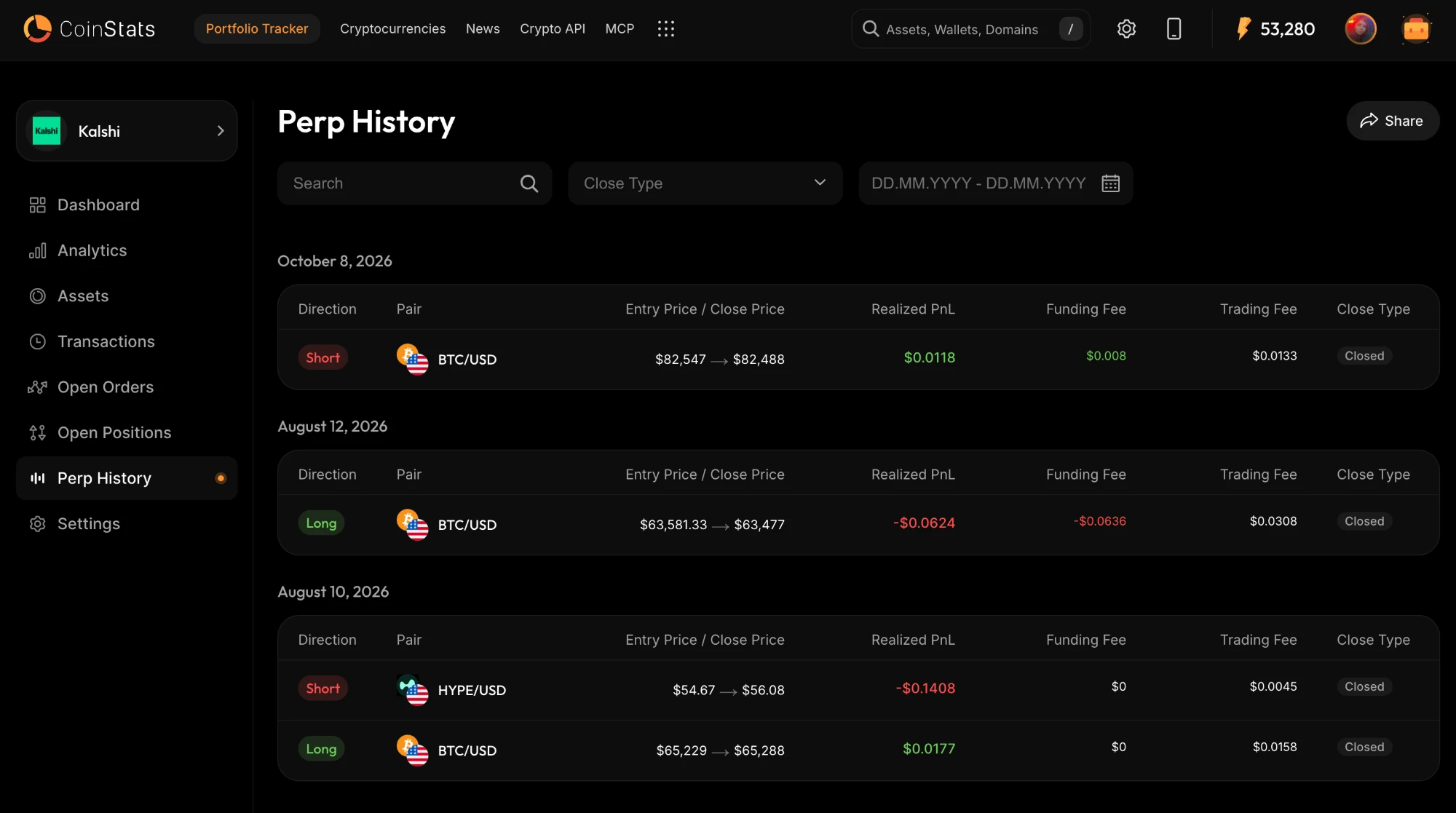This screenshot has height=813, width=1456.
Task: Open the MCP menu item
Action: tap(620, 28)
